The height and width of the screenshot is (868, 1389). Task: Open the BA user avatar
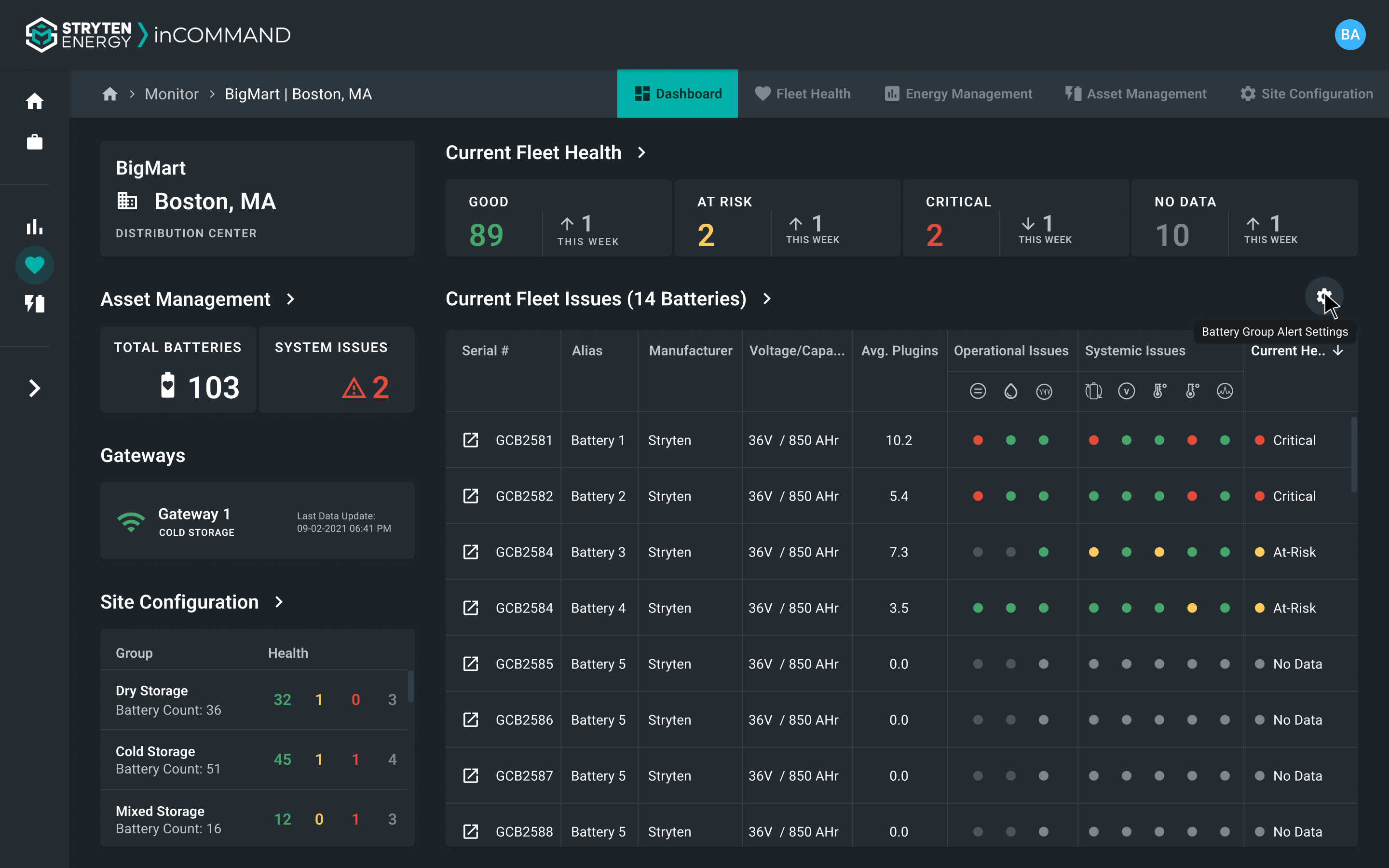1350,35
